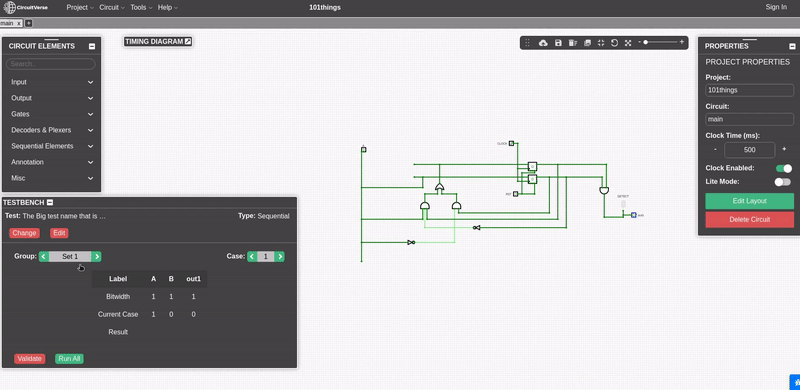Zoom in with the plus icon in toolbar
The height and width of the screenshot is (390, 800).
tap(682, 42)
